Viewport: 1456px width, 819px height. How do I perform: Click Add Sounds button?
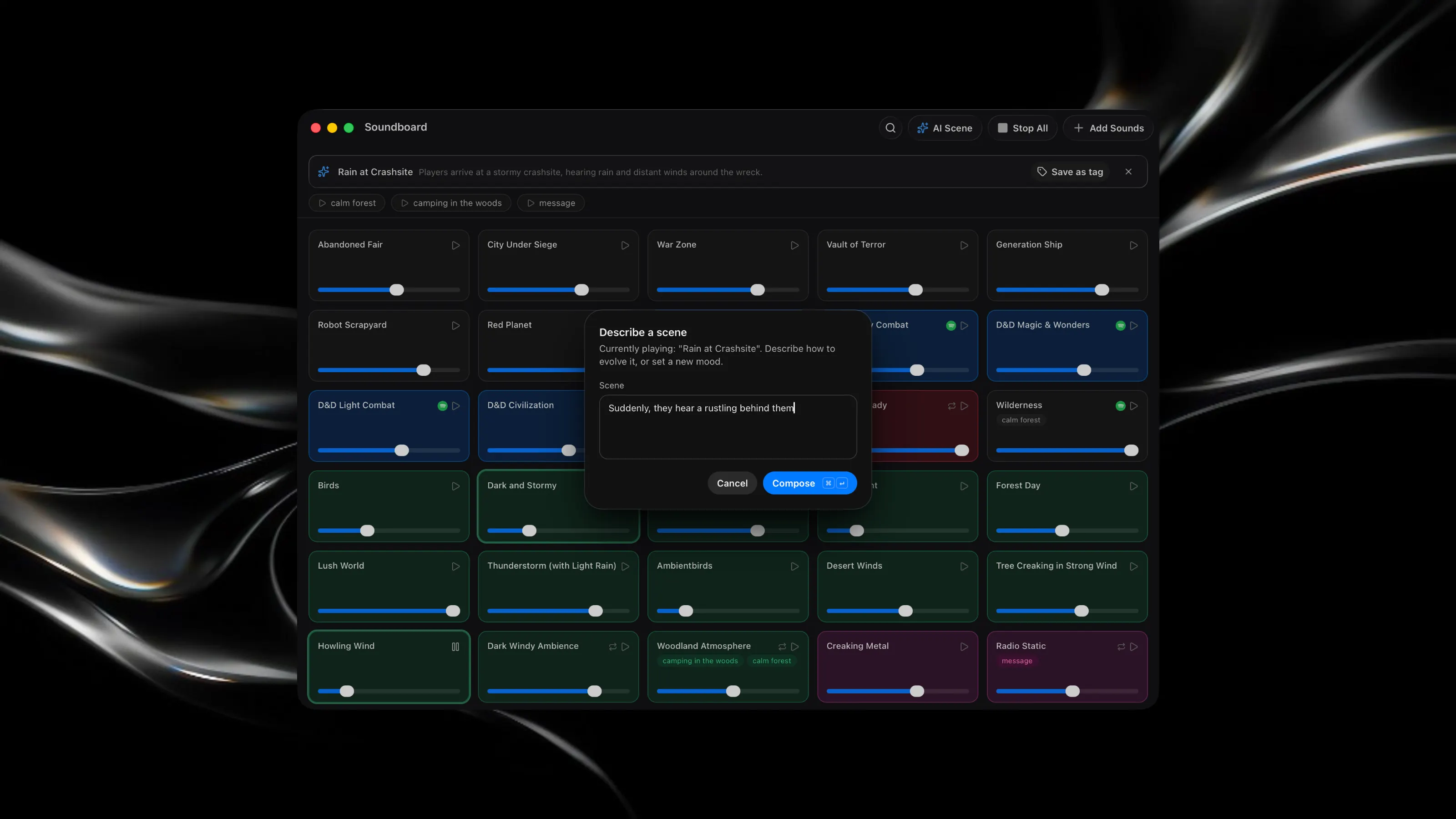pos(1108,128)
